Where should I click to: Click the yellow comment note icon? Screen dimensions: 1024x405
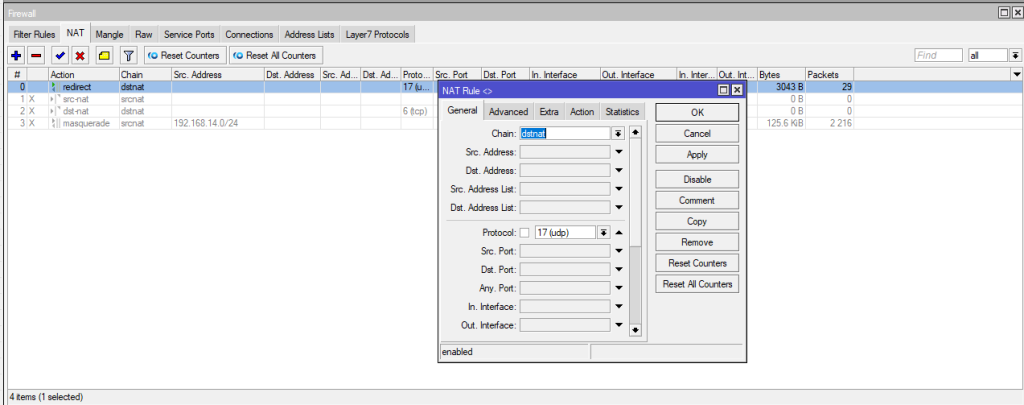pos(104,55)
